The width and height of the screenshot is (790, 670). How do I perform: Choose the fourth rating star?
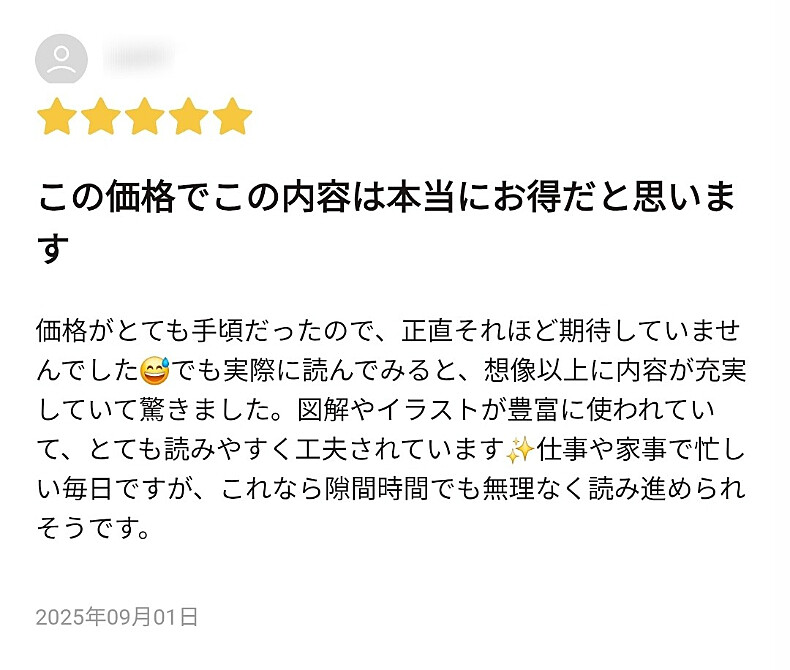click(189, 117)
